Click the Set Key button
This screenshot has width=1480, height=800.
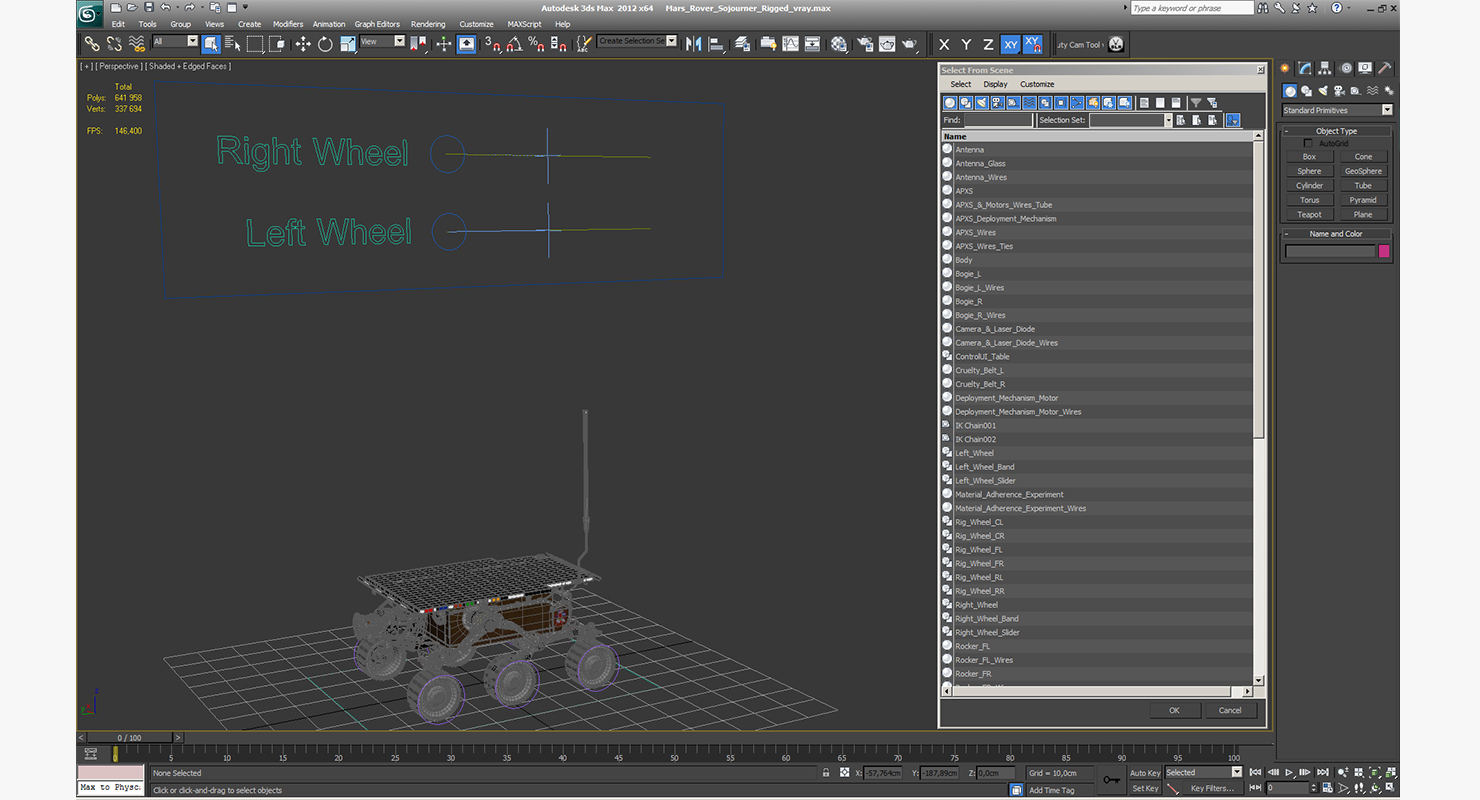click(x=1145, y=789)
